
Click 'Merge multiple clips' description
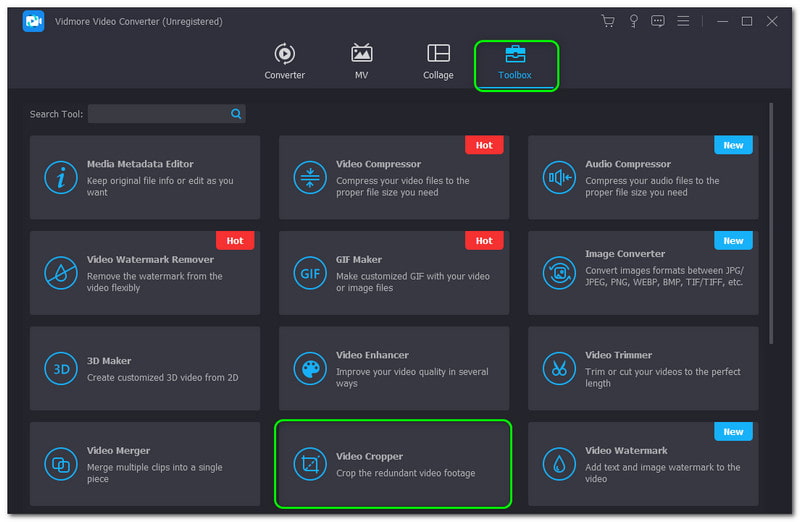point(154,473)
